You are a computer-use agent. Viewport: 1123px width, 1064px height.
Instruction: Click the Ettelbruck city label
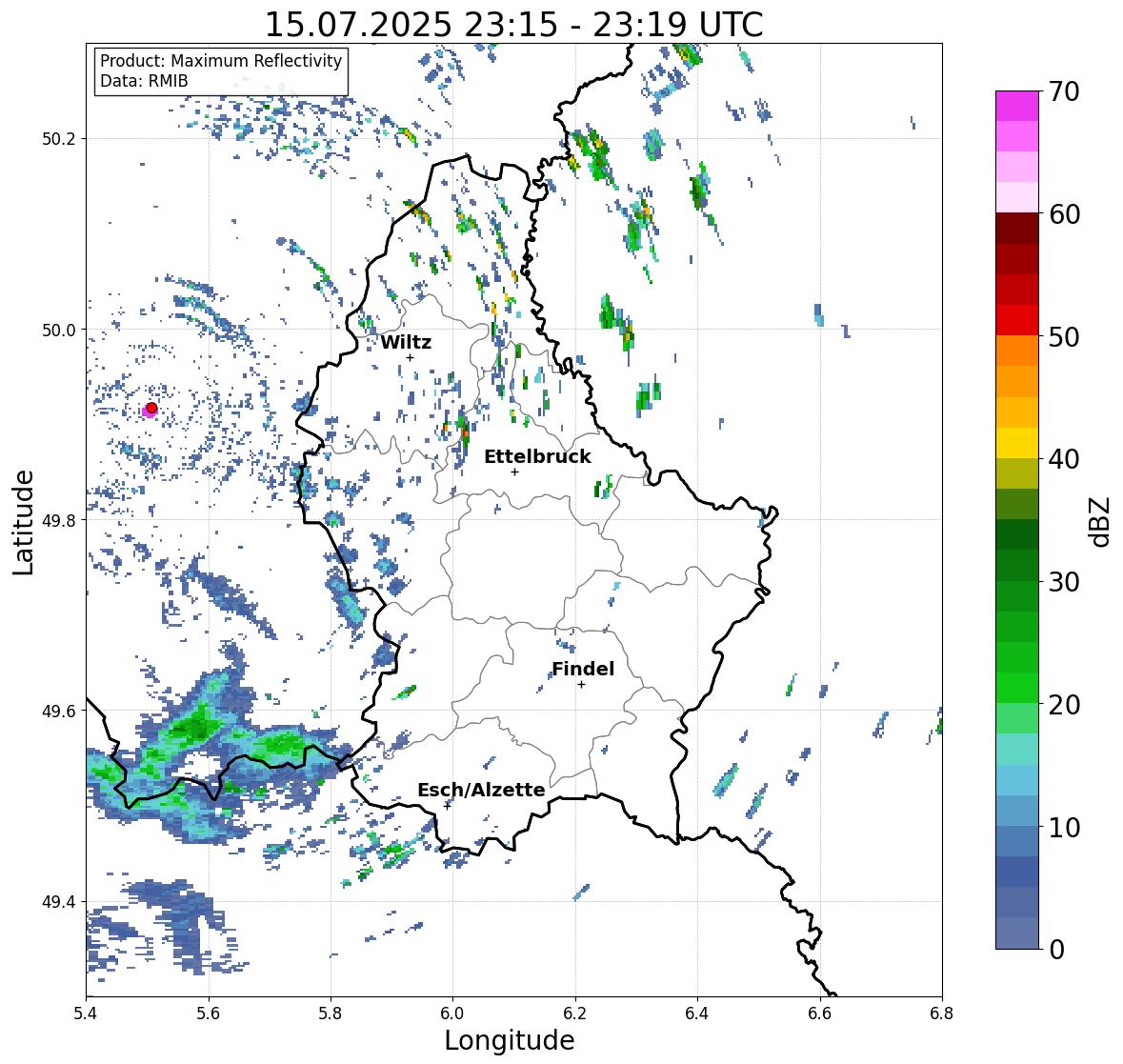pos(537,456)
